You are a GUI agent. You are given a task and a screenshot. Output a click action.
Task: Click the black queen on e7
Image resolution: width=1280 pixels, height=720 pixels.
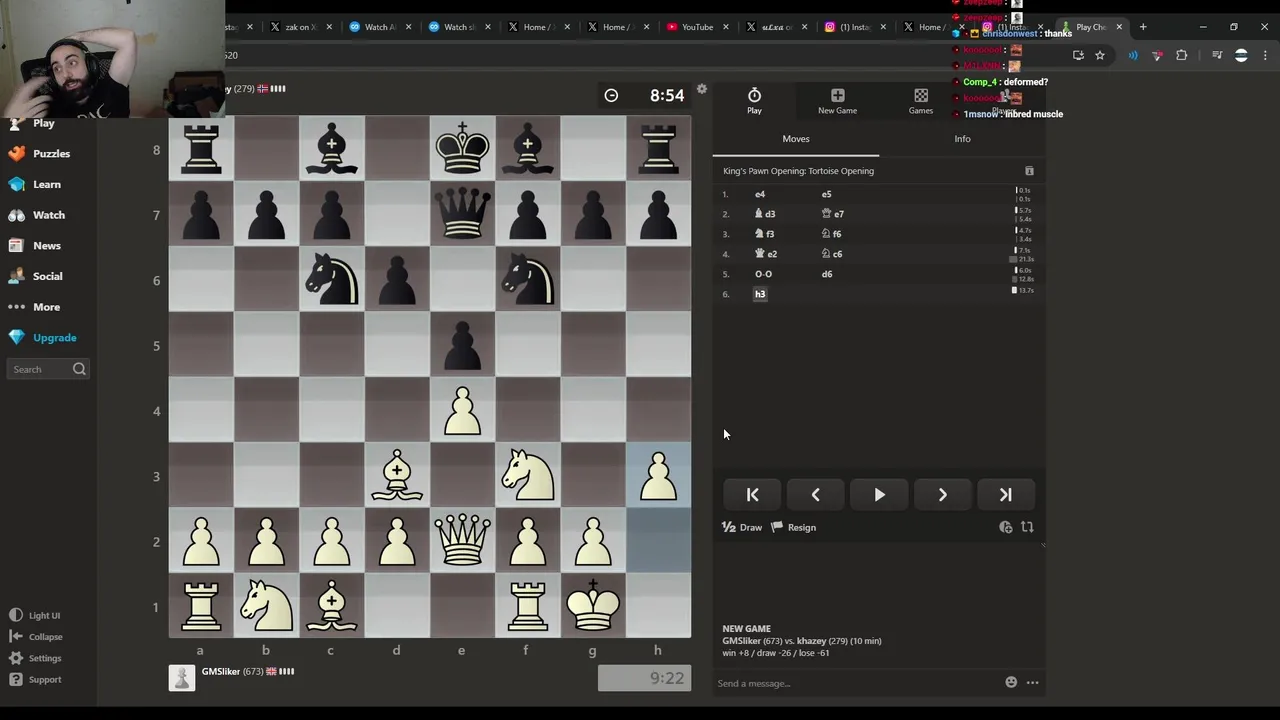(462, 215)
